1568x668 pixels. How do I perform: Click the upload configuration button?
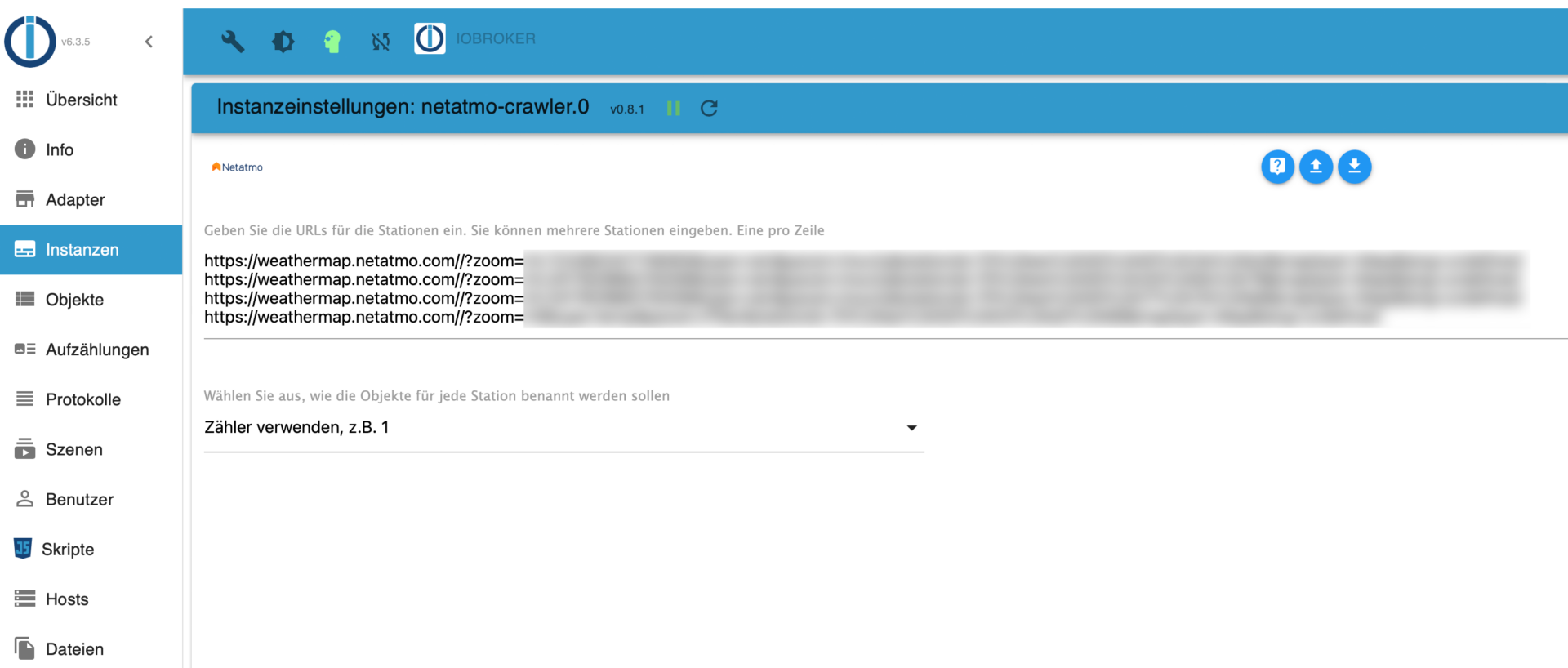point(1316,167)
